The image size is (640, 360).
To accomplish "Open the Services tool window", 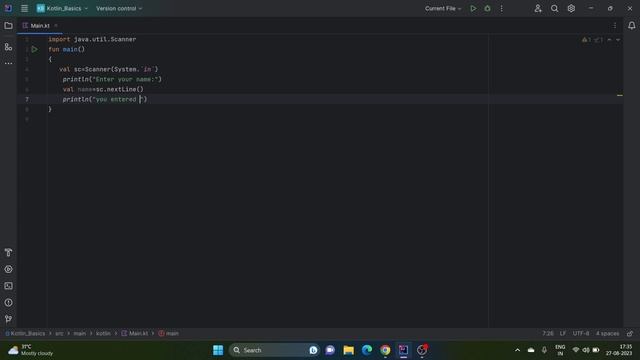I will click(x=8, y=269).
